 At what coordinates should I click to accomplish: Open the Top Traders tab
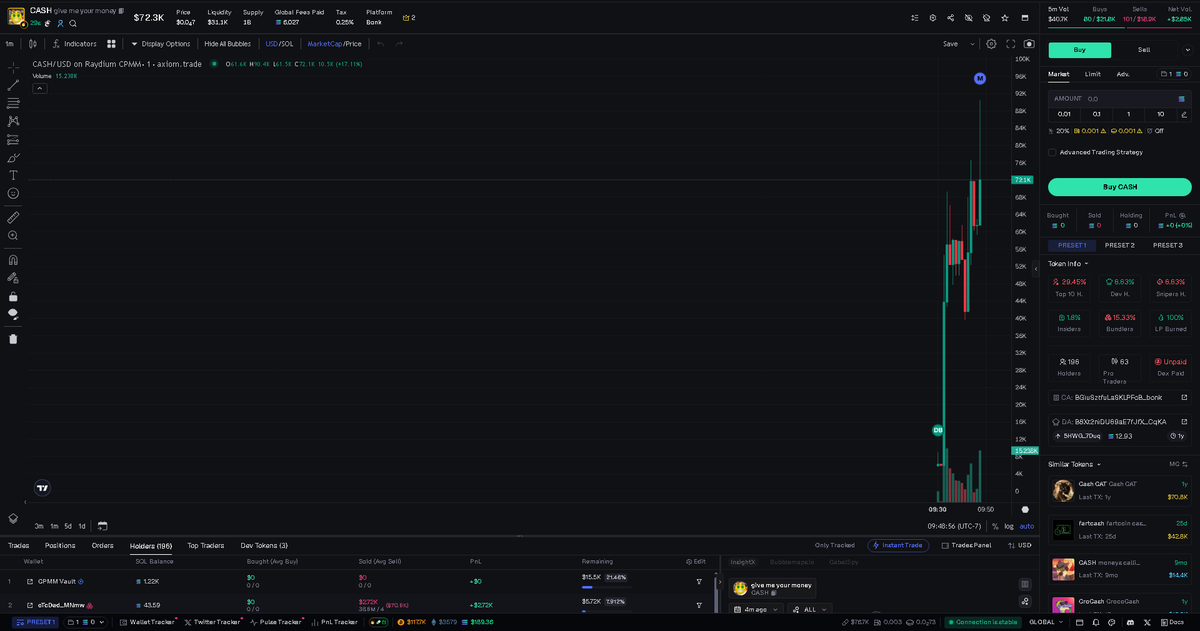[206, 545]
